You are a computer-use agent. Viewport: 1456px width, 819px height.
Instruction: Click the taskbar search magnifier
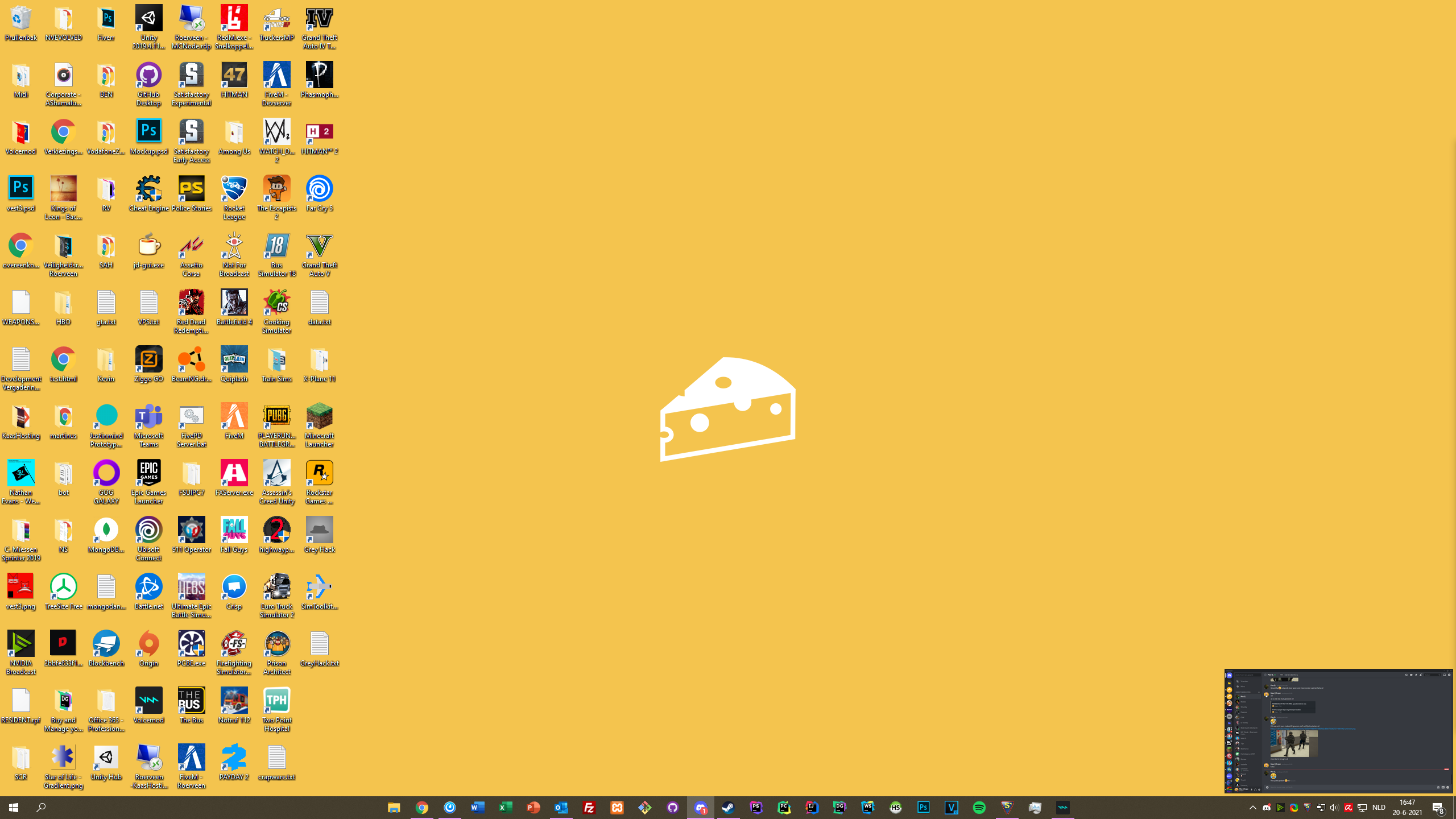41,808
